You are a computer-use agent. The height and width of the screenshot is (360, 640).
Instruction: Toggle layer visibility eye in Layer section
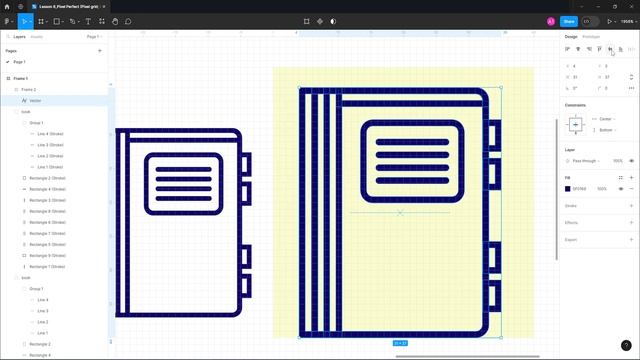(631, 161)
